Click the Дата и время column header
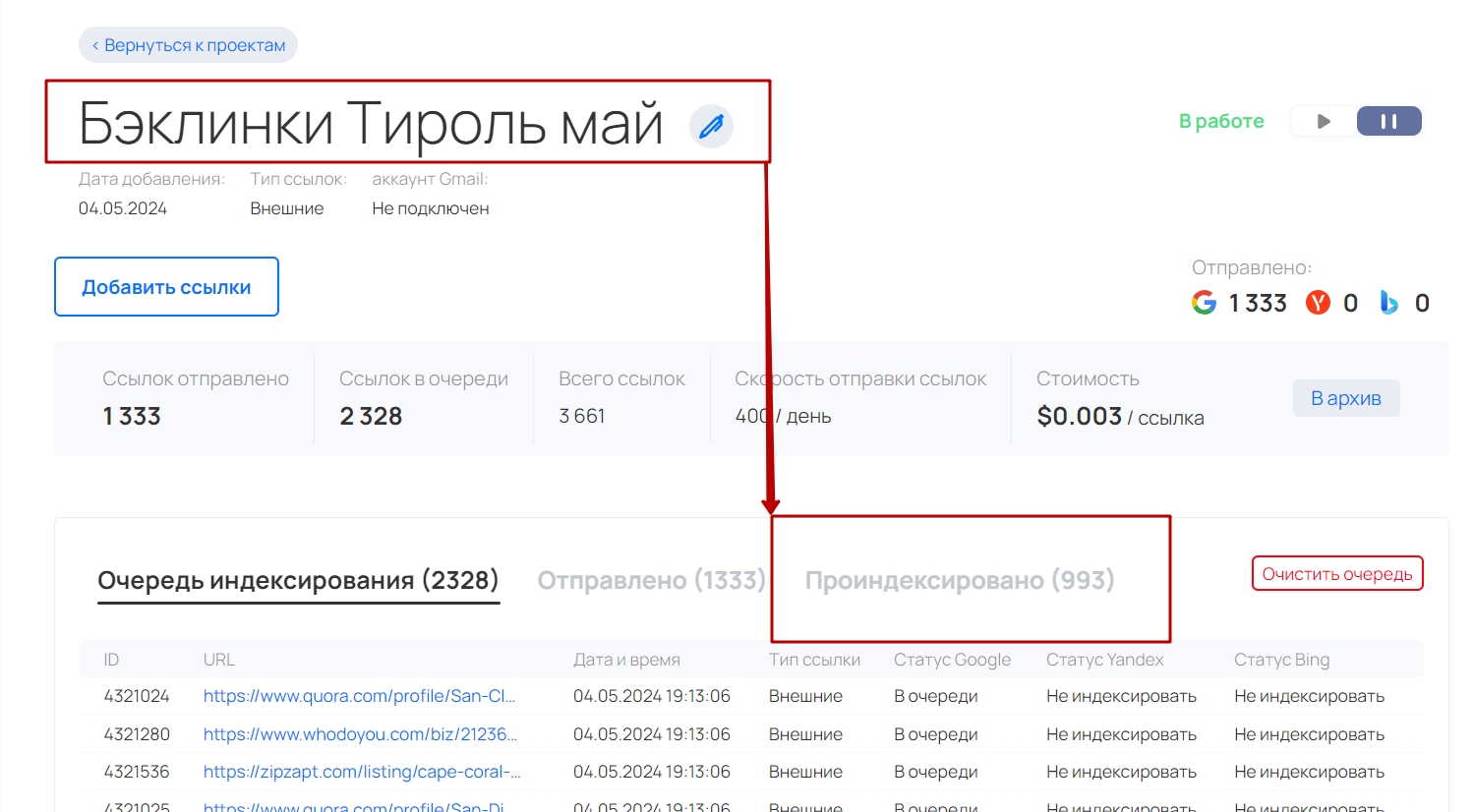Screen dimensions: 1474x812 click(626, 660)
